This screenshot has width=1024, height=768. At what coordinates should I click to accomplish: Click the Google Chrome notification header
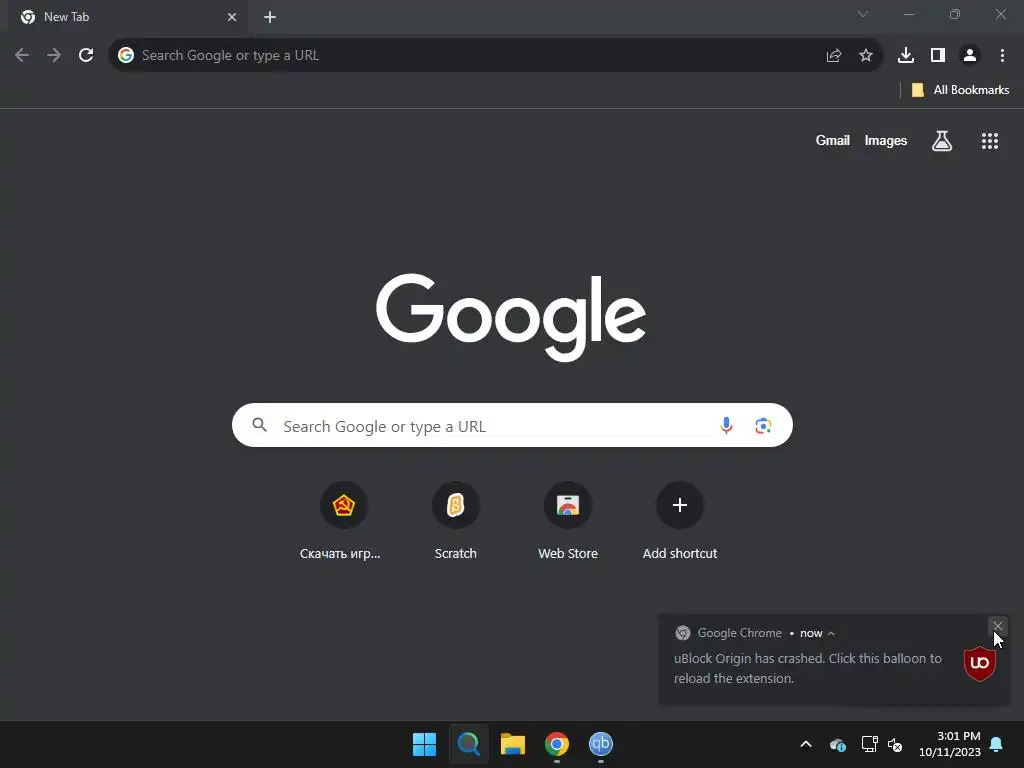(739, 633)
